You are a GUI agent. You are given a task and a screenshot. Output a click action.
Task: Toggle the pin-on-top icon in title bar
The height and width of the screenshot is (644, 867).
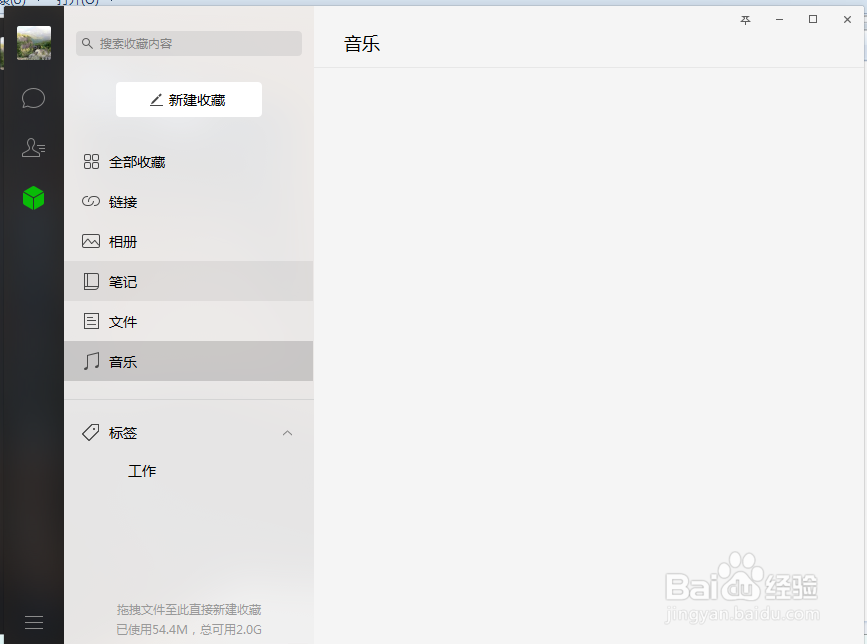click(x=744, y=19)
